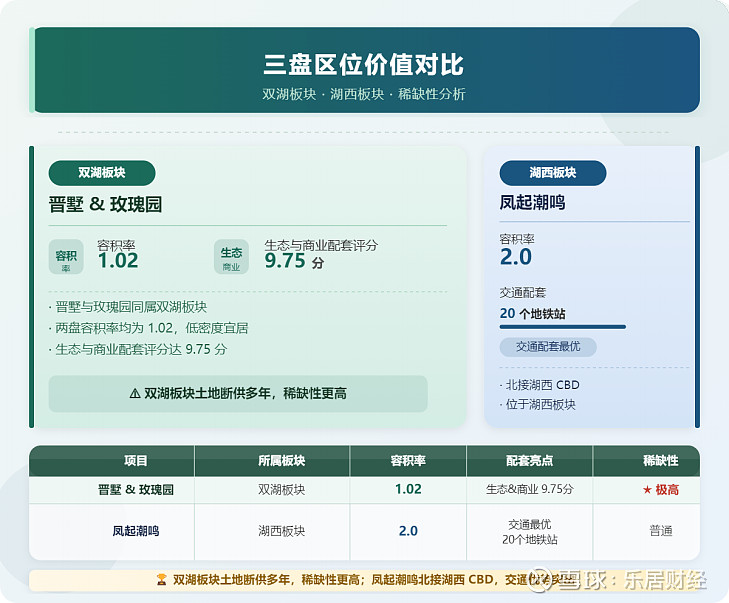Select the 凤起潮鸣 table row name

pyautogui.click(x=136, y=531)
